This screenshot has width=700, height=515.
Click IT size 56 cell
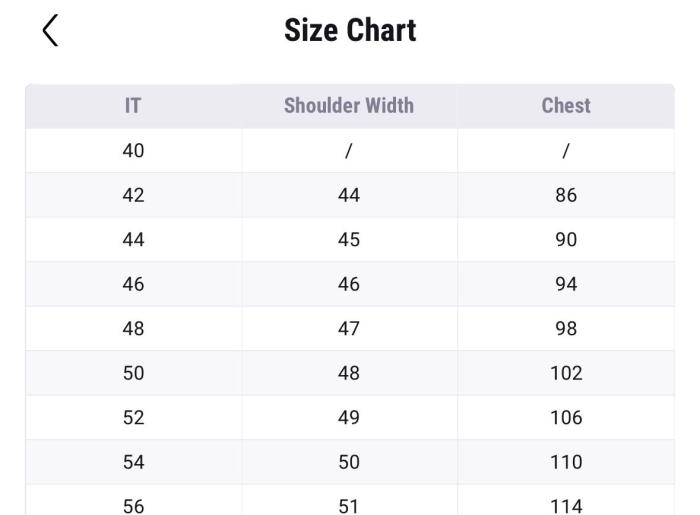click(133, 505)
